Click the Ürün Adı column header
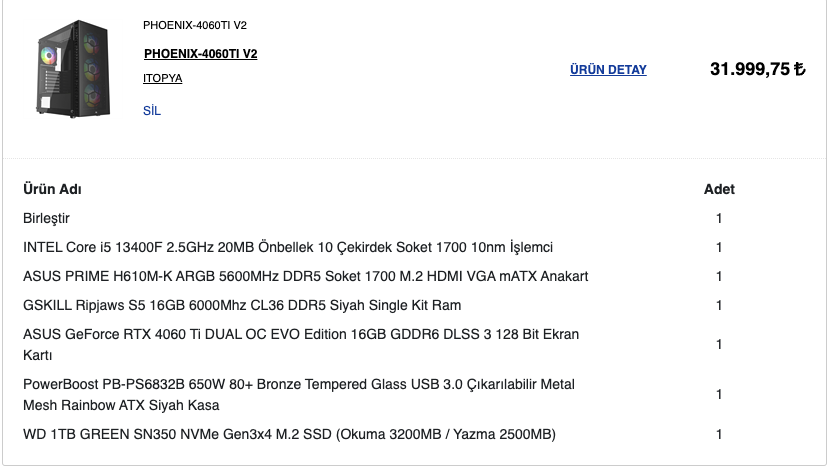Image resolution: width=830 pixels, height=467 pixels. 52,189
